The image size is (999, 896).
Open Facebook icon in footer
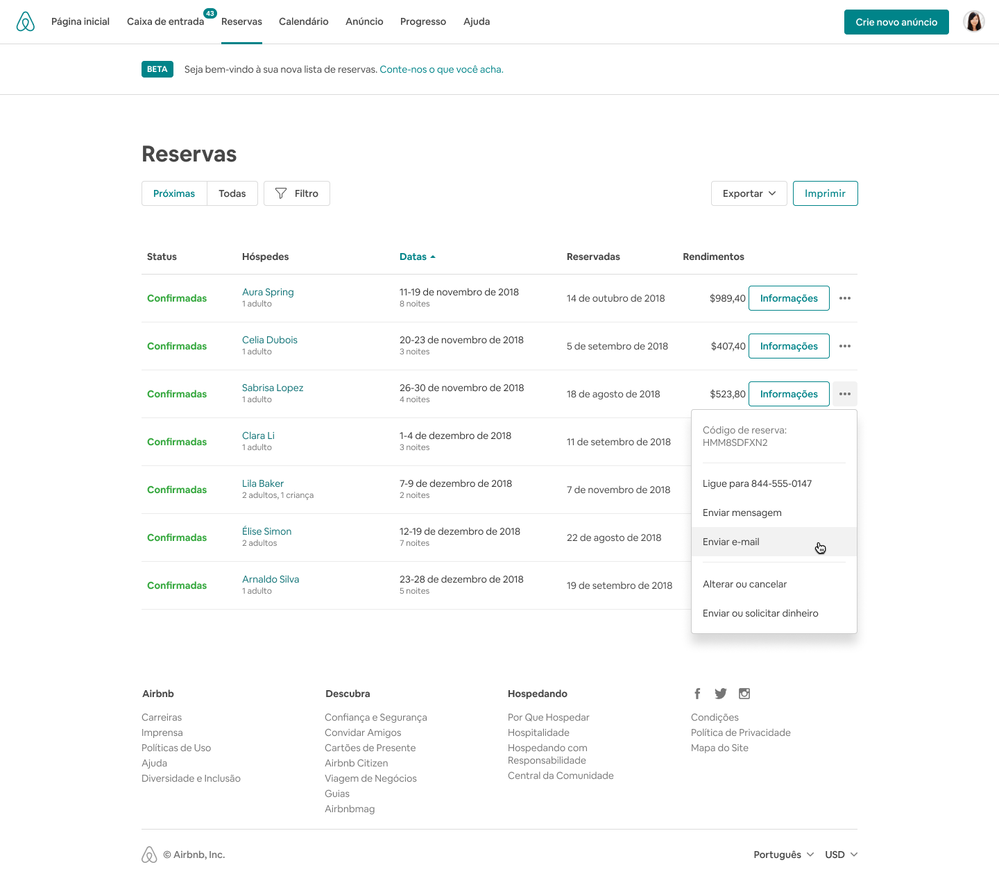click(697, 694)
